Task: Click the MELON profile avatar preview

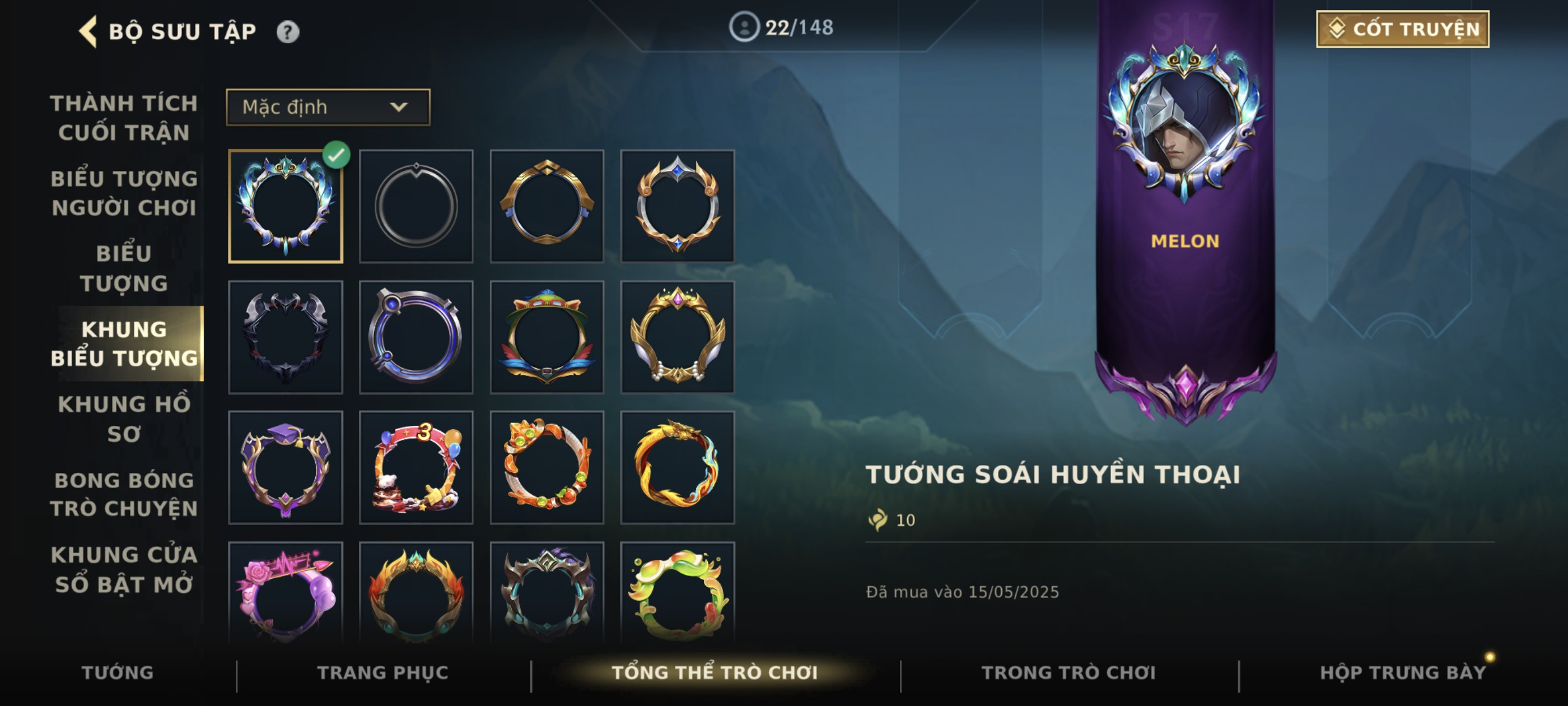Action: pyautogui.click(x=1184, y=122)
